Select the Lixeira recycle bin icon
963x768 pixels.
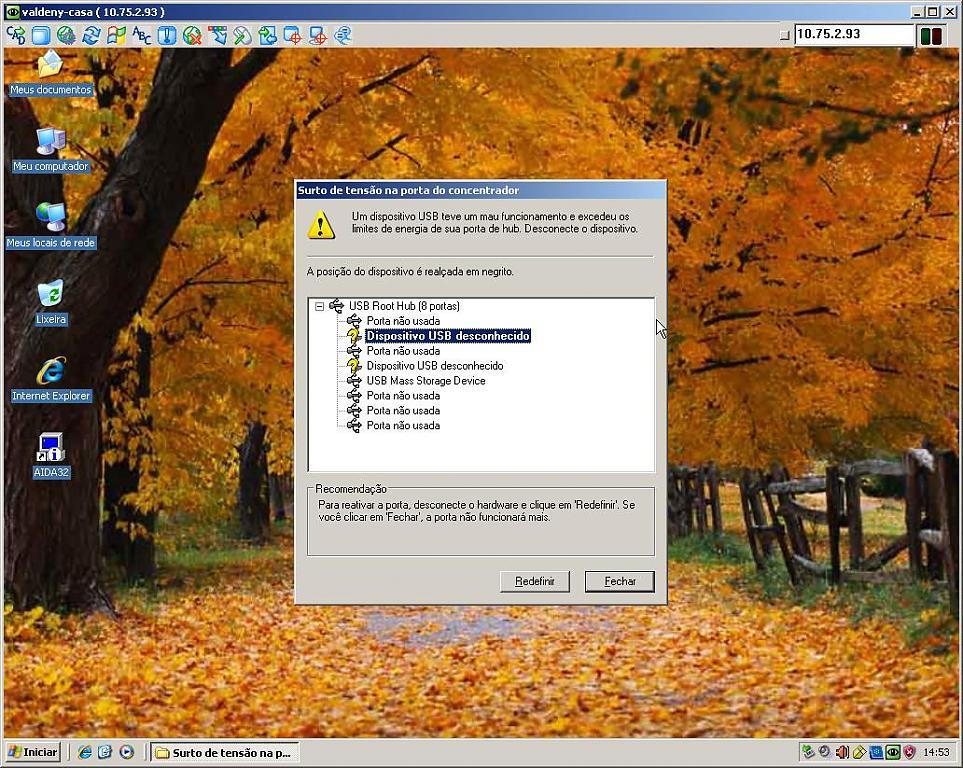click(x=50, y=302)
